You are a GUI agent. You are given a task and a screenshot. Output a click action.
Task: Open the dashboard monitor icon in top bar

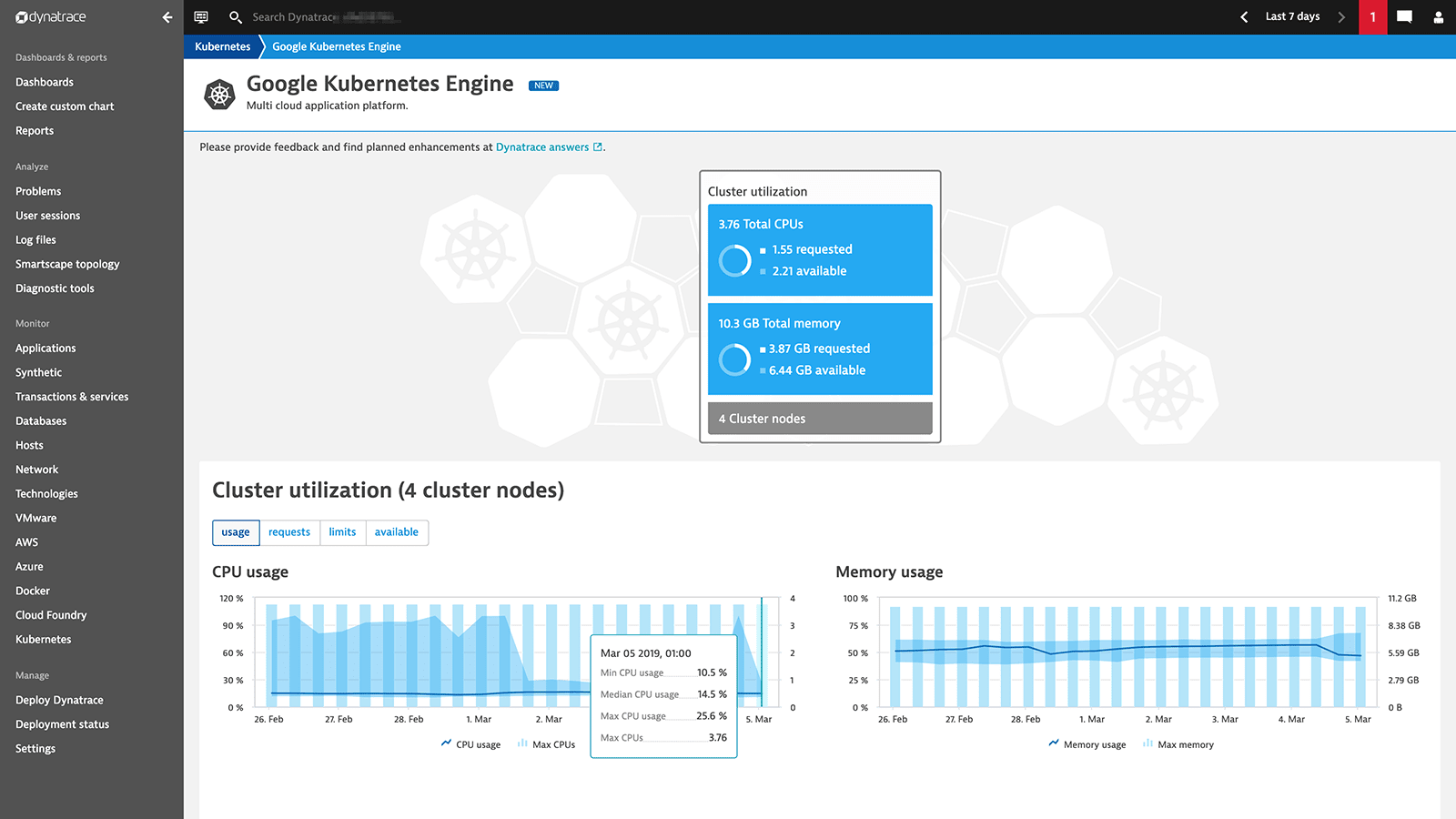point(201,17)
